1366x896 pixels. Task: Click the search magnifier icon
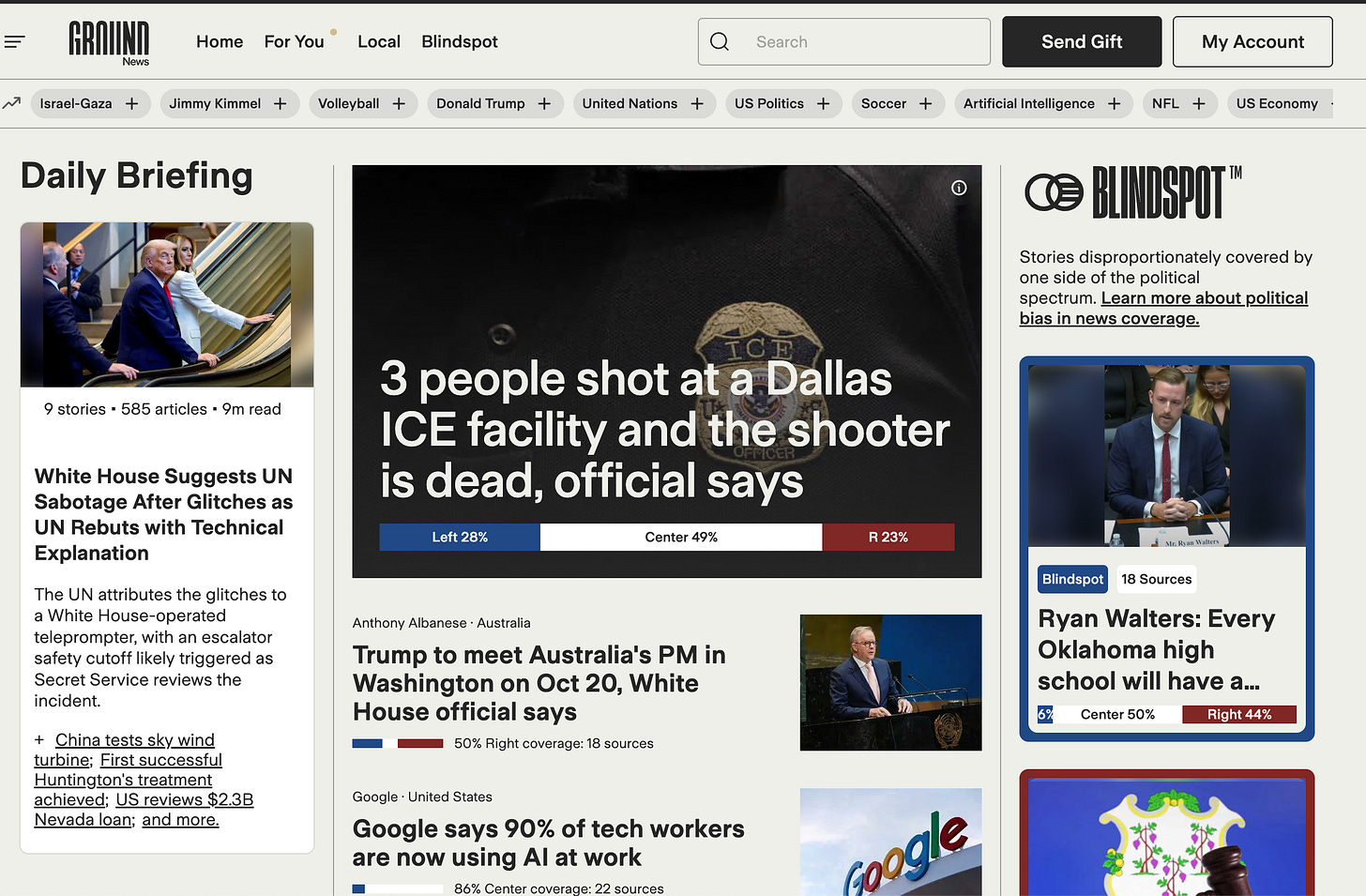[720, 41]
